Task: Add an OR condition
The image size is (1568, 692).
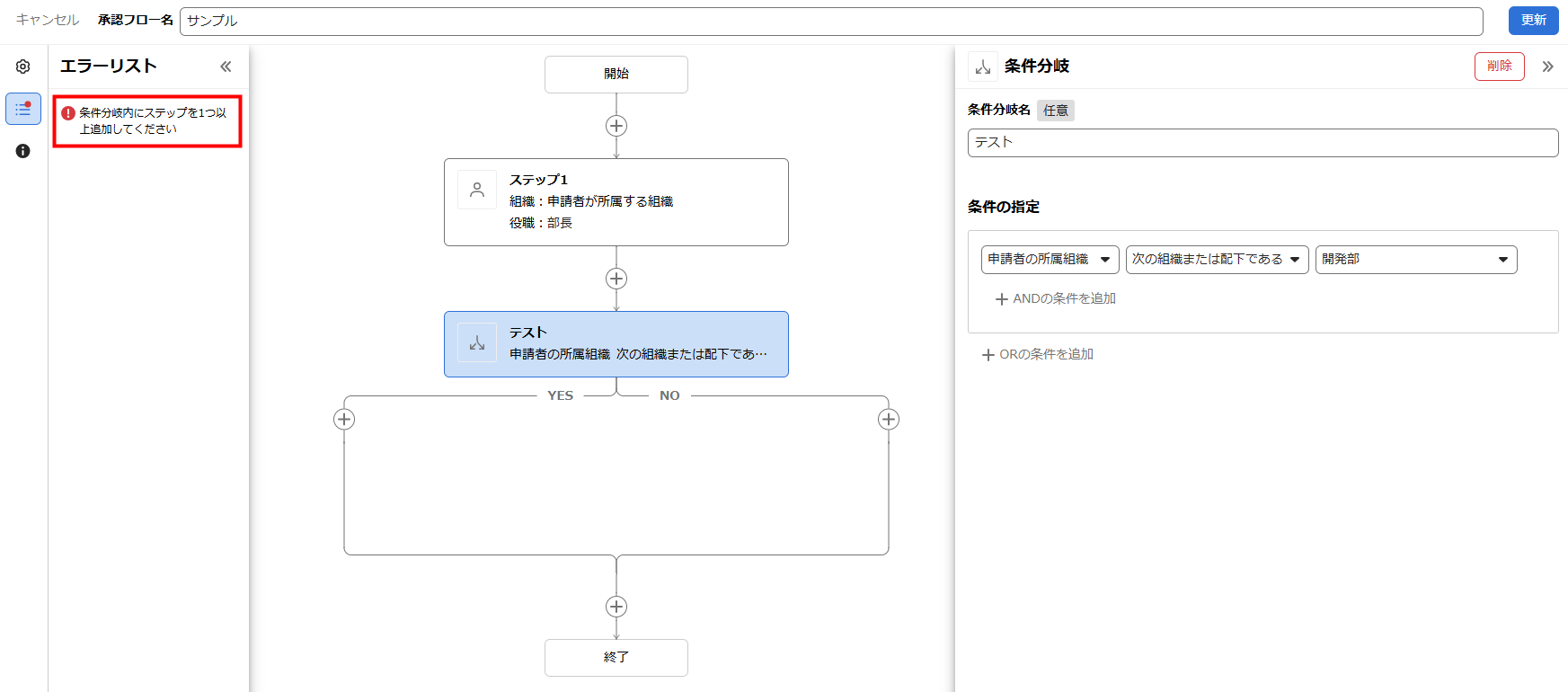Action: (x=1038, y=354)
